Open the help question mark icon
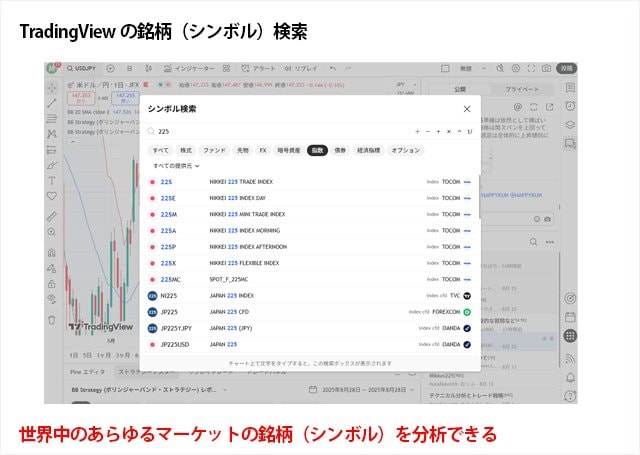Screen dimensions: 640x455 click(570, 395)
